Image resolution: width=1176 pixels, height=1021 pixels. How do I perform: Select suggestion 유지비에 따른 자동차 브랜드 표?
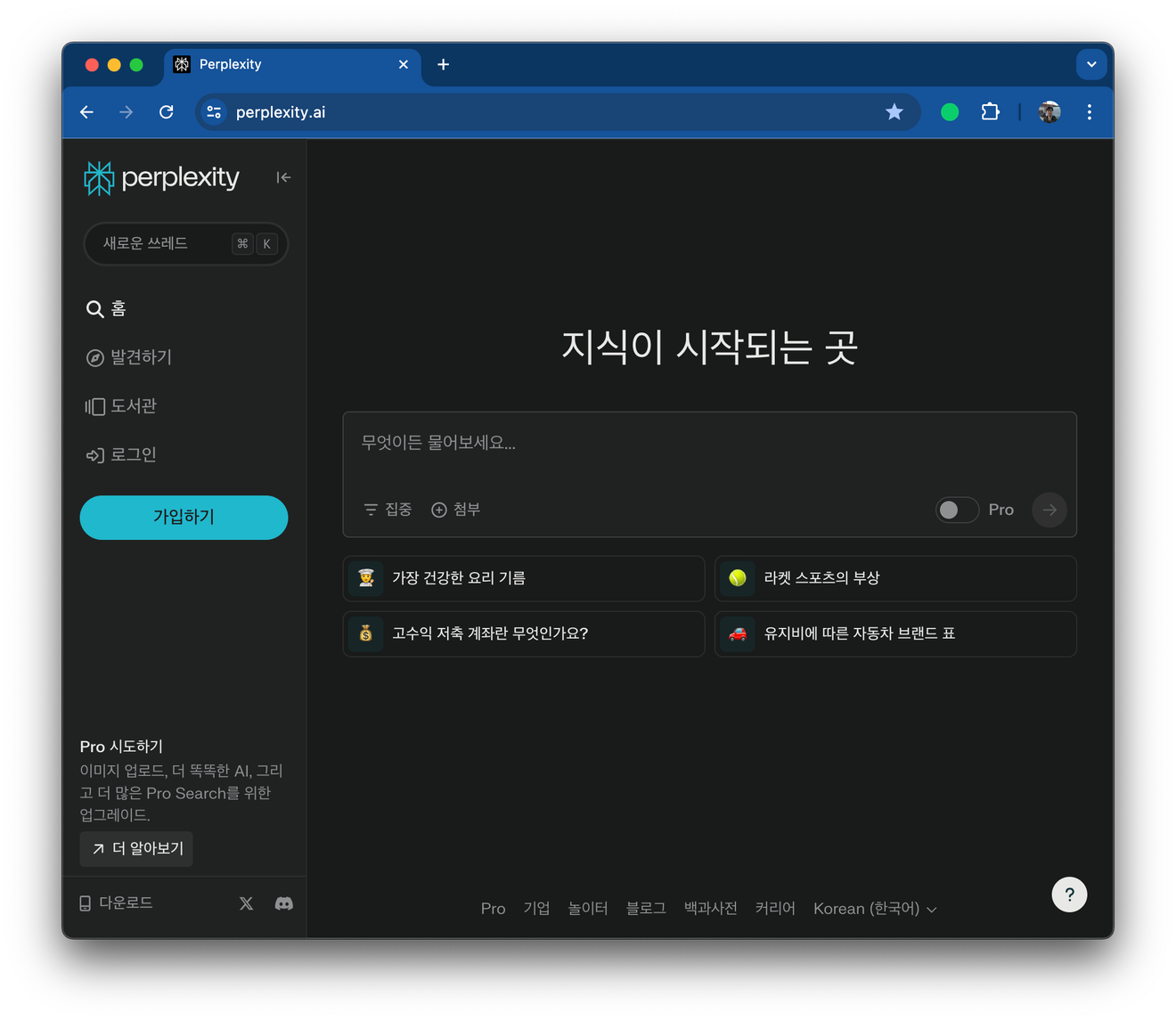tap(895, 633)
